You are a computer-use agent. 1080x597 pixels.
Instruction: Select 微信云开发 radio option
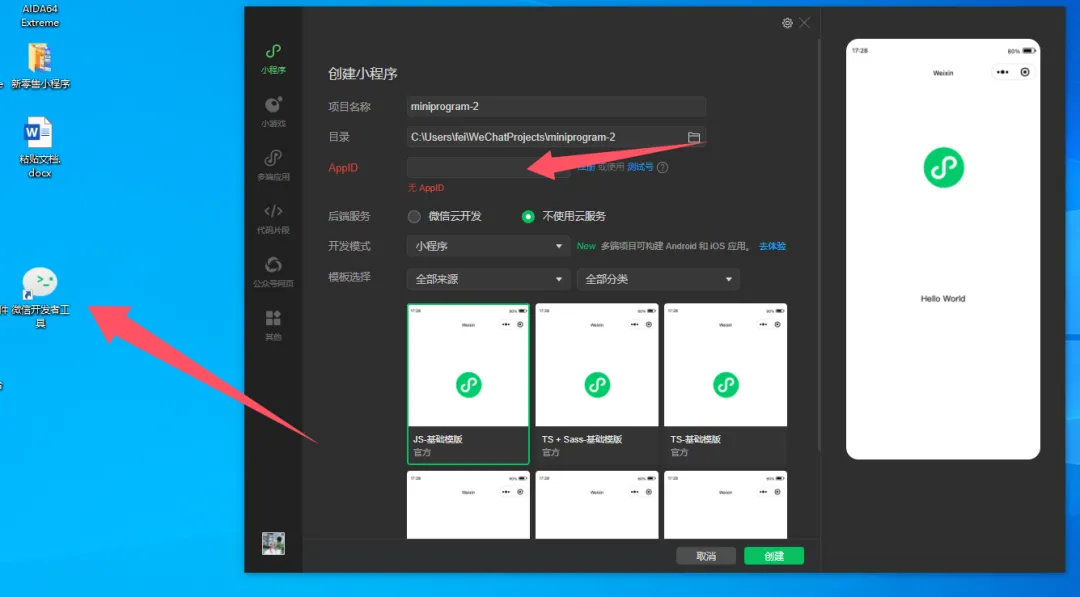pyautogui.click(x=445, y=216)
